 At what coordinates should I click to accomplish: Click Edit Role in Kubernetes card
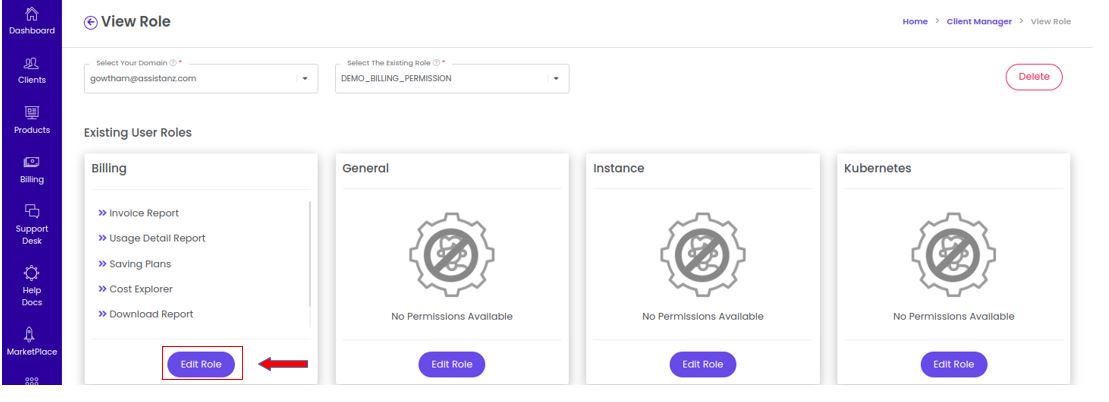tap(953, 364)
